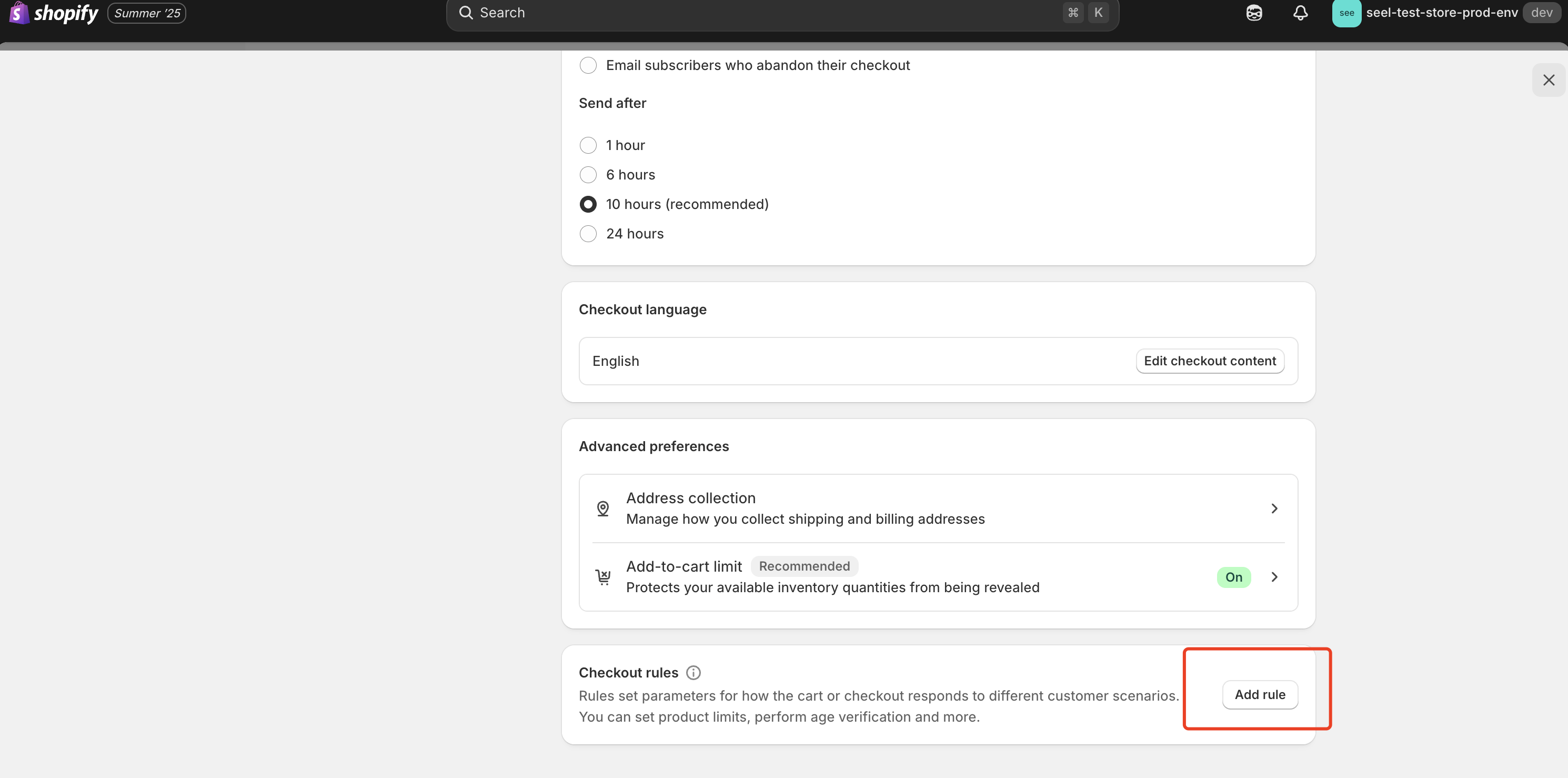Click the Address collection pin icon

(602, 508)
